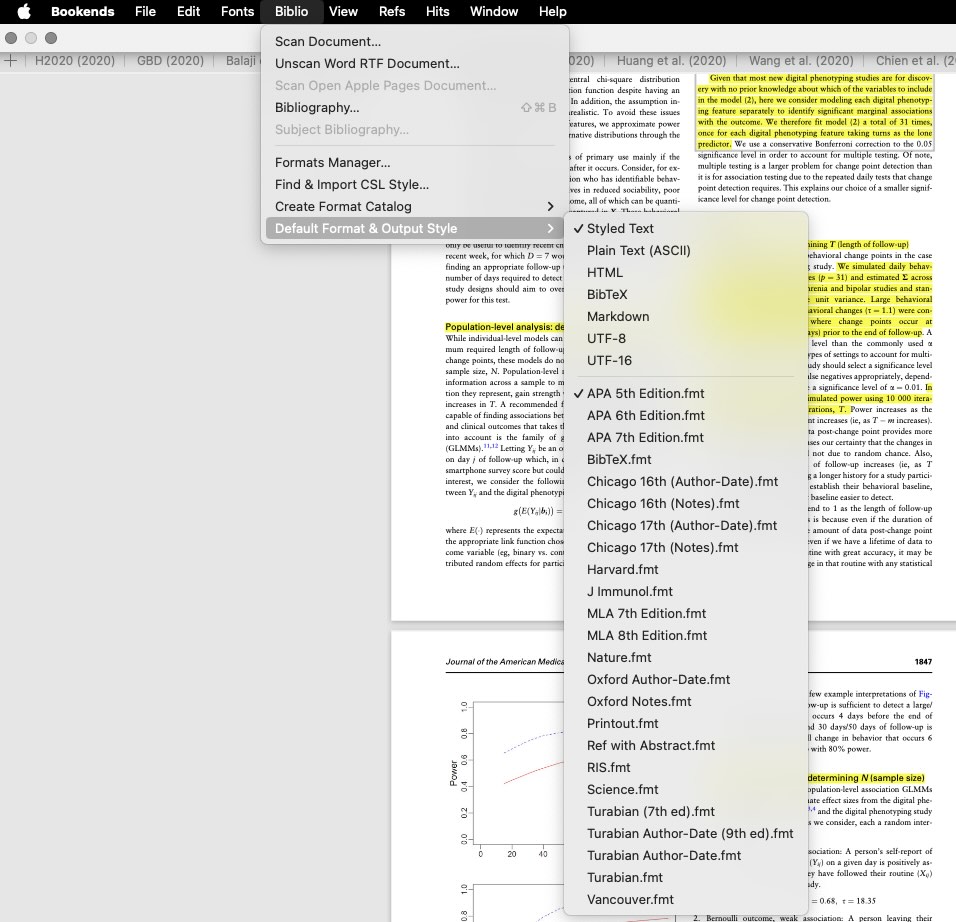Click the red close window button
Viewport: 956px width, 922px height.
pyautogui.click(x=11, y=38)
